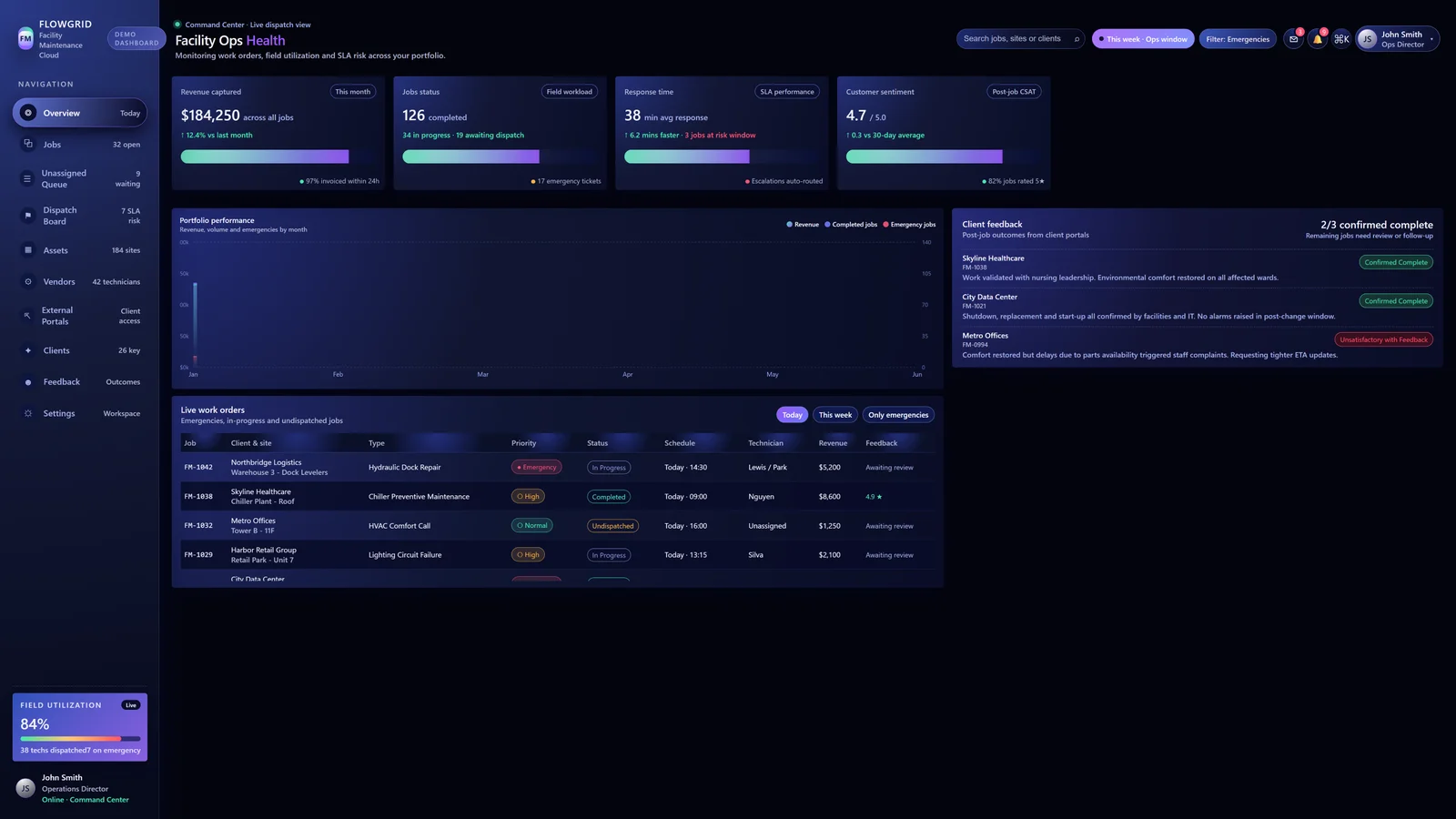Open the Dispatch Board flag icon
The width and height of the screenshot is (1456, 819).
[28, 216]
